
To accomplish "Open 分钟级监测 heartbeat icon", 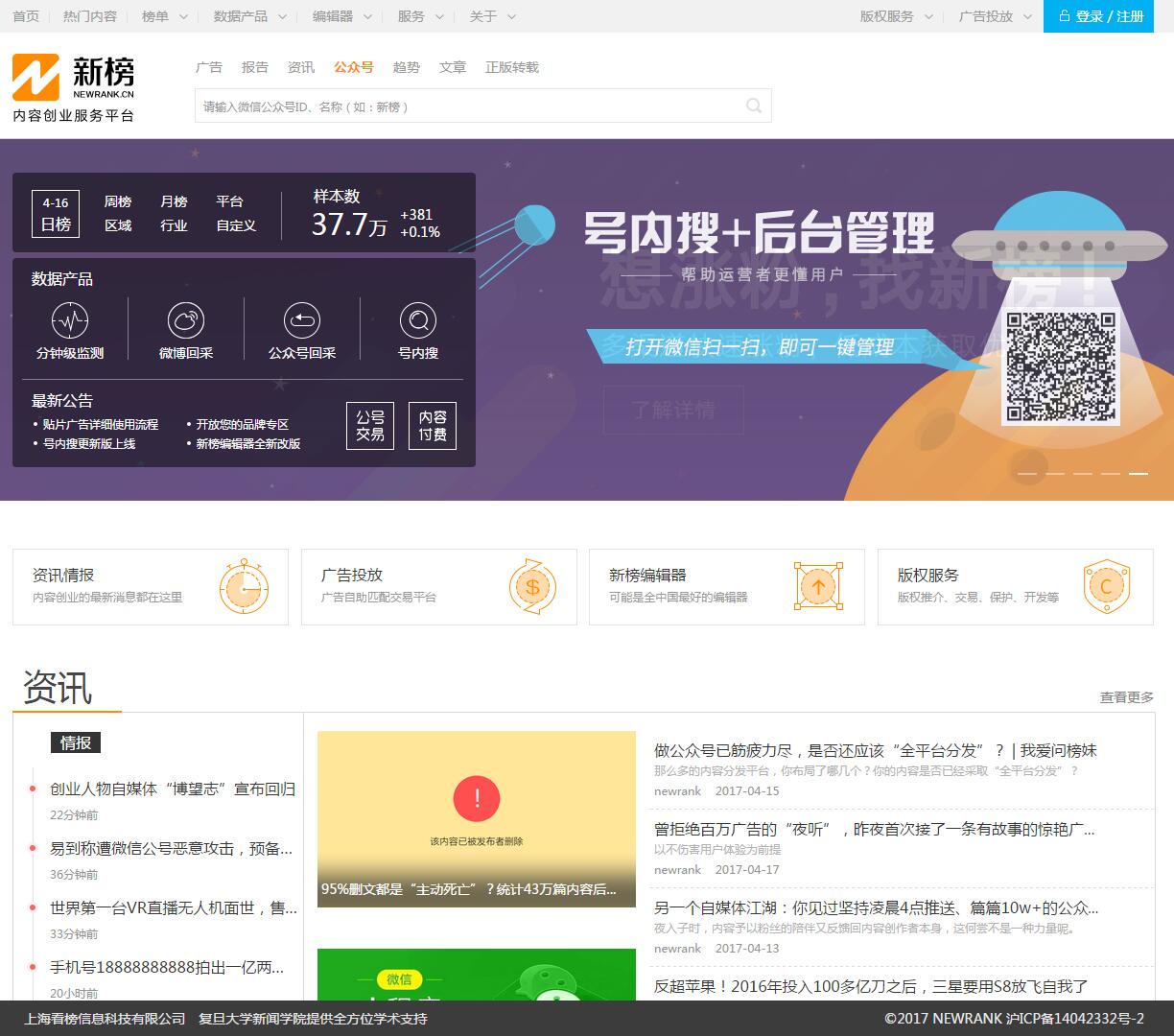I will [x=70, y=320].
